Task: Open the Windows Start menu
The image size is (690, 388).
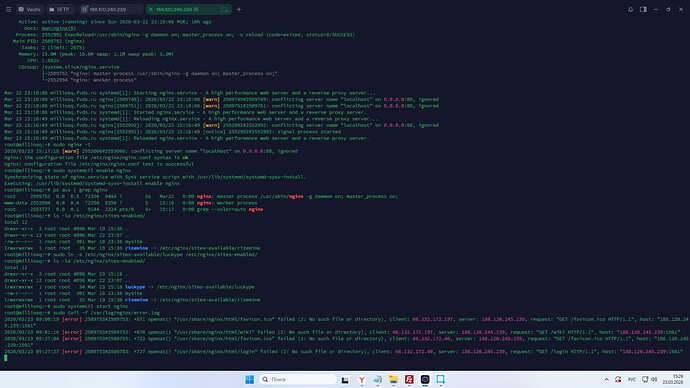Action: (x=249, y=379)
